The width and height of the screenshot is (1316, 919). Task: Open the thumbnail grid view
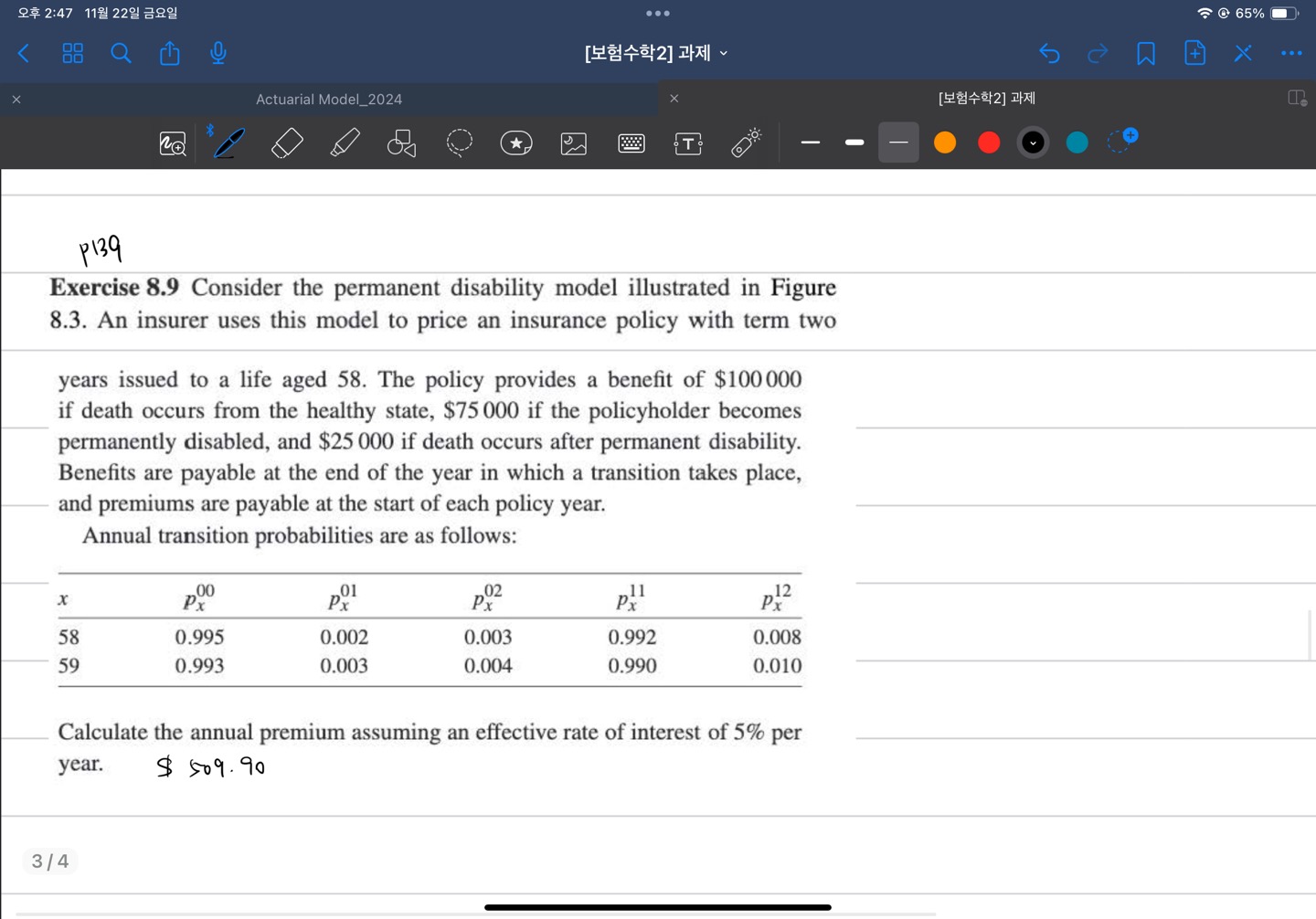click(x=73, y=53)
